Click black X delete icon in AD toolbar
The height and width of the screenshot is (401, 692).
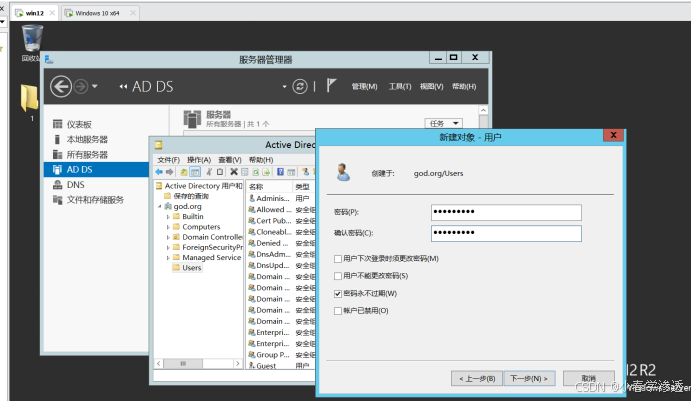[234, 172]
